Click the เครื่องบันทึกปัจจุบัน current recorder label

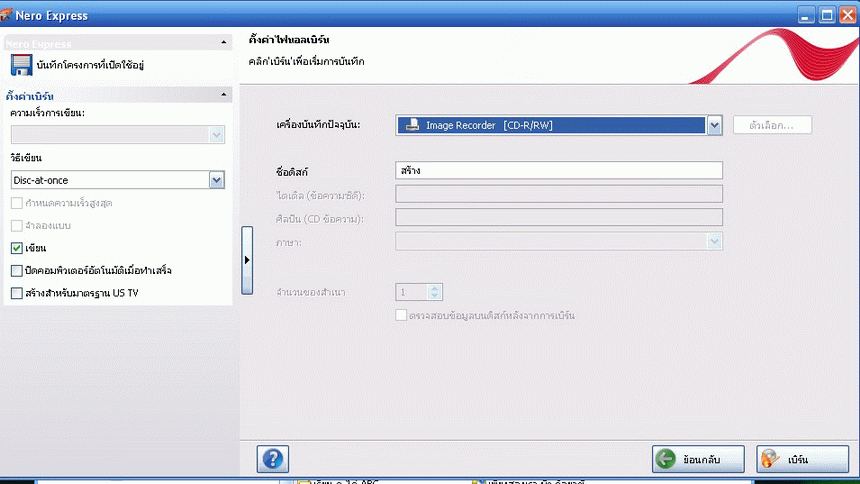318,125
